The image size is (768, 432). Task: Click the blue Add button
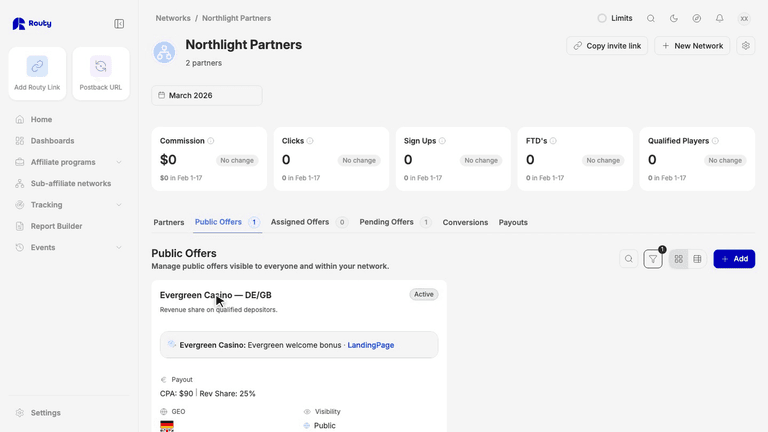[x=734, y=259]
